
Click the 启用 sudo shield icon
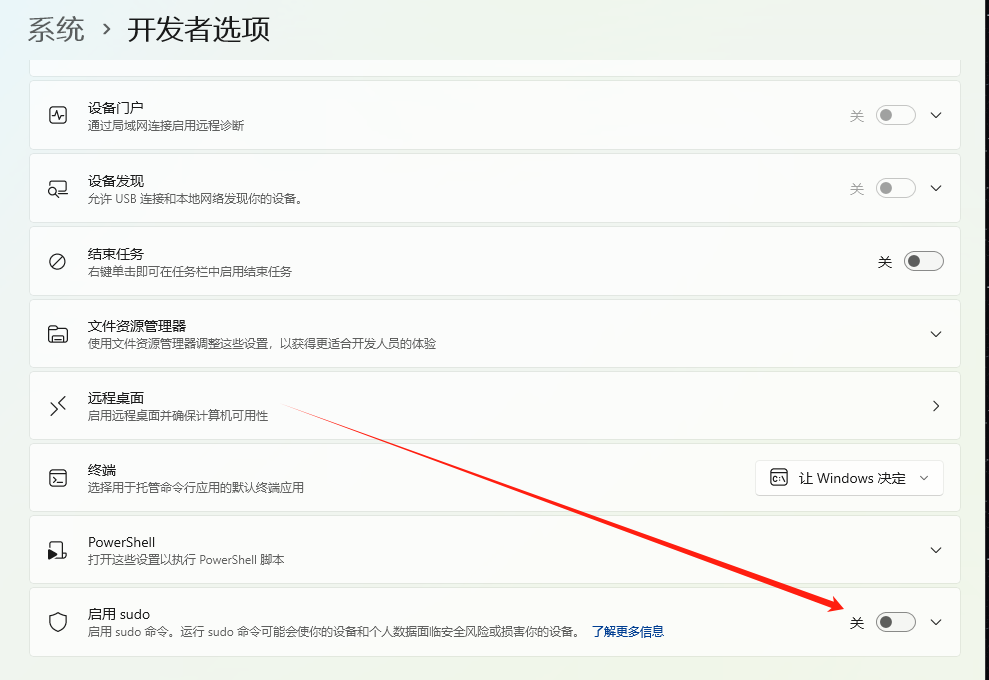[57, 621]
